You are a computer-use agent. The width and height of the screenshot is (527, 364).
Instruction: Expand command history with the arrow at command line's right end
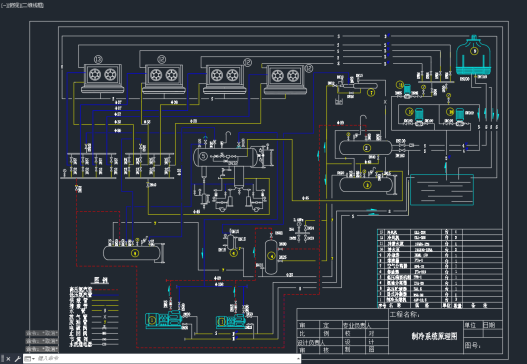point(298,359)
